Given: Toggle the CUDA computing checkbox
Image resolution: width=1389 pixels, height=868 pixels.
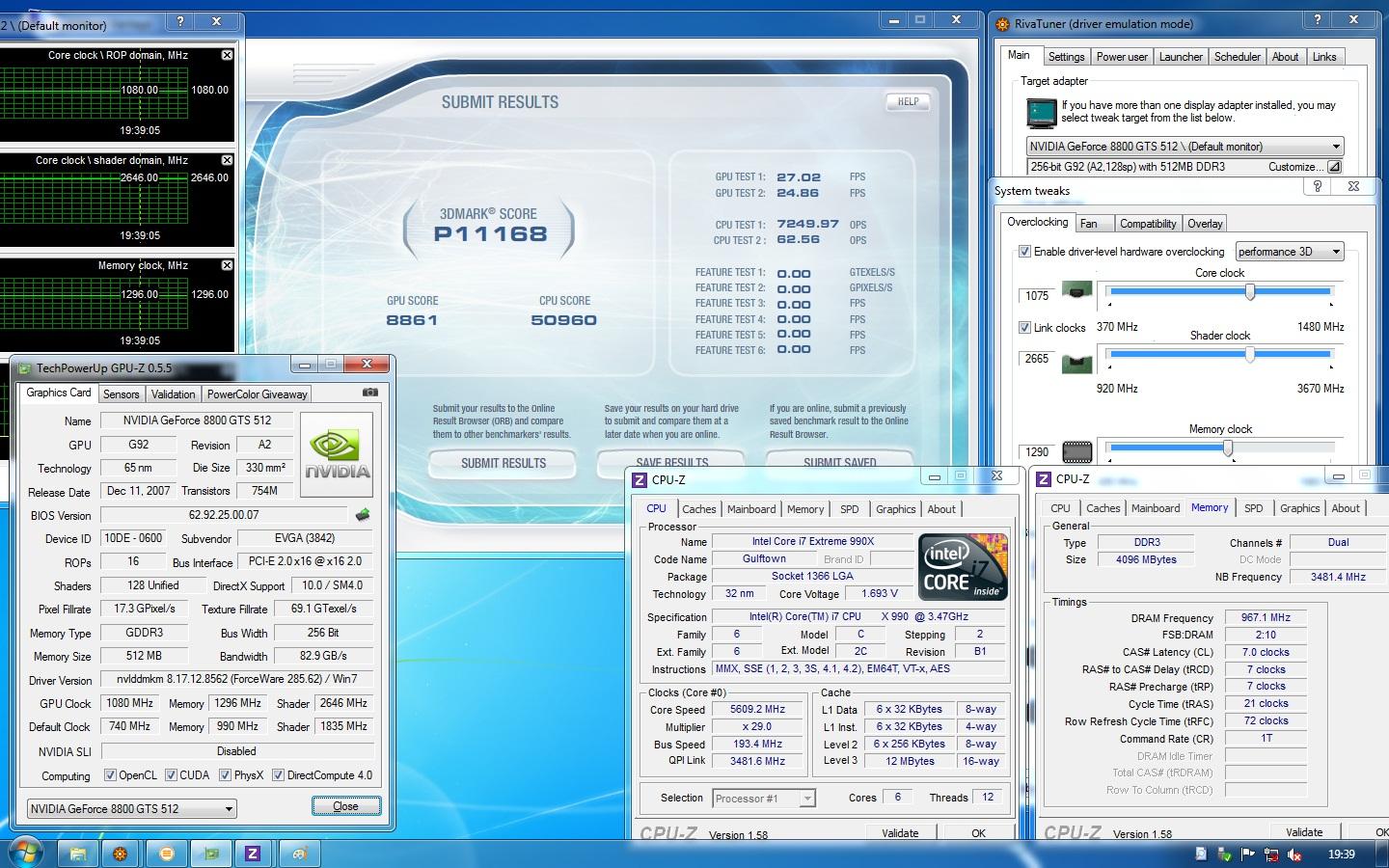Looking at the screenshot, I should [171, 775].
